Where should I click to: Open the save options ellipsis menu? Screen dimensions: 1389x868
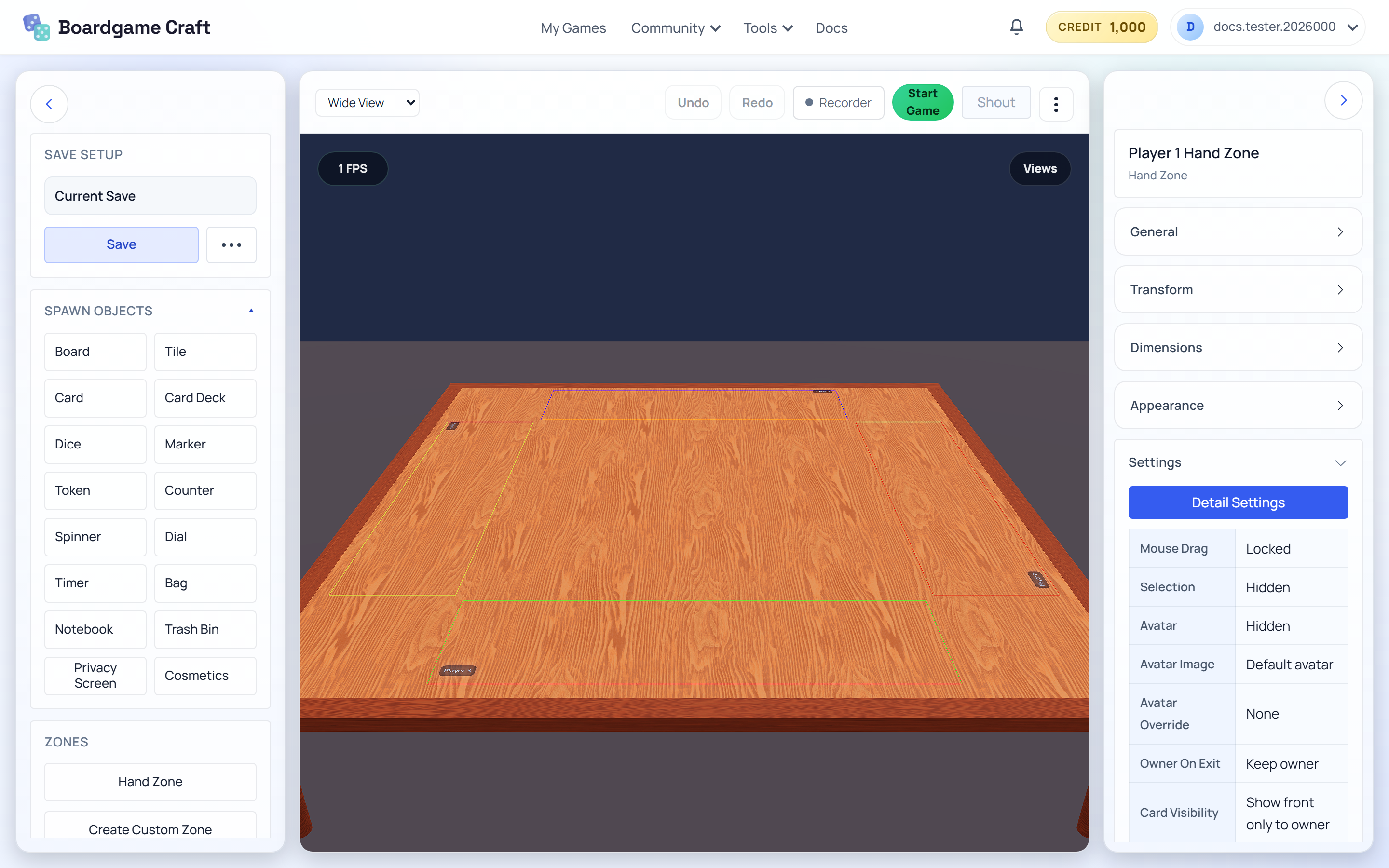coord(231,245)
